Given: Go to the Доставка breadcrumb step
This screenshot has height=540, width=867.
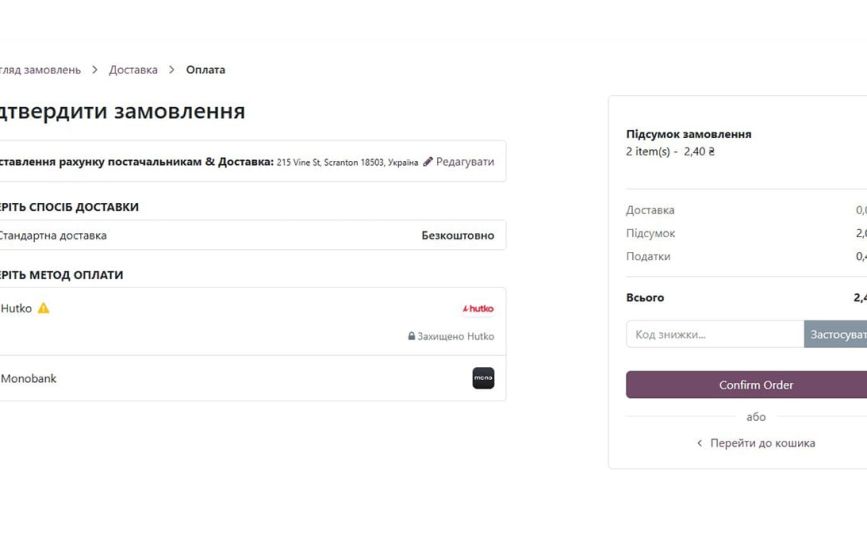Looking at the screenshot, I should 133,70.
